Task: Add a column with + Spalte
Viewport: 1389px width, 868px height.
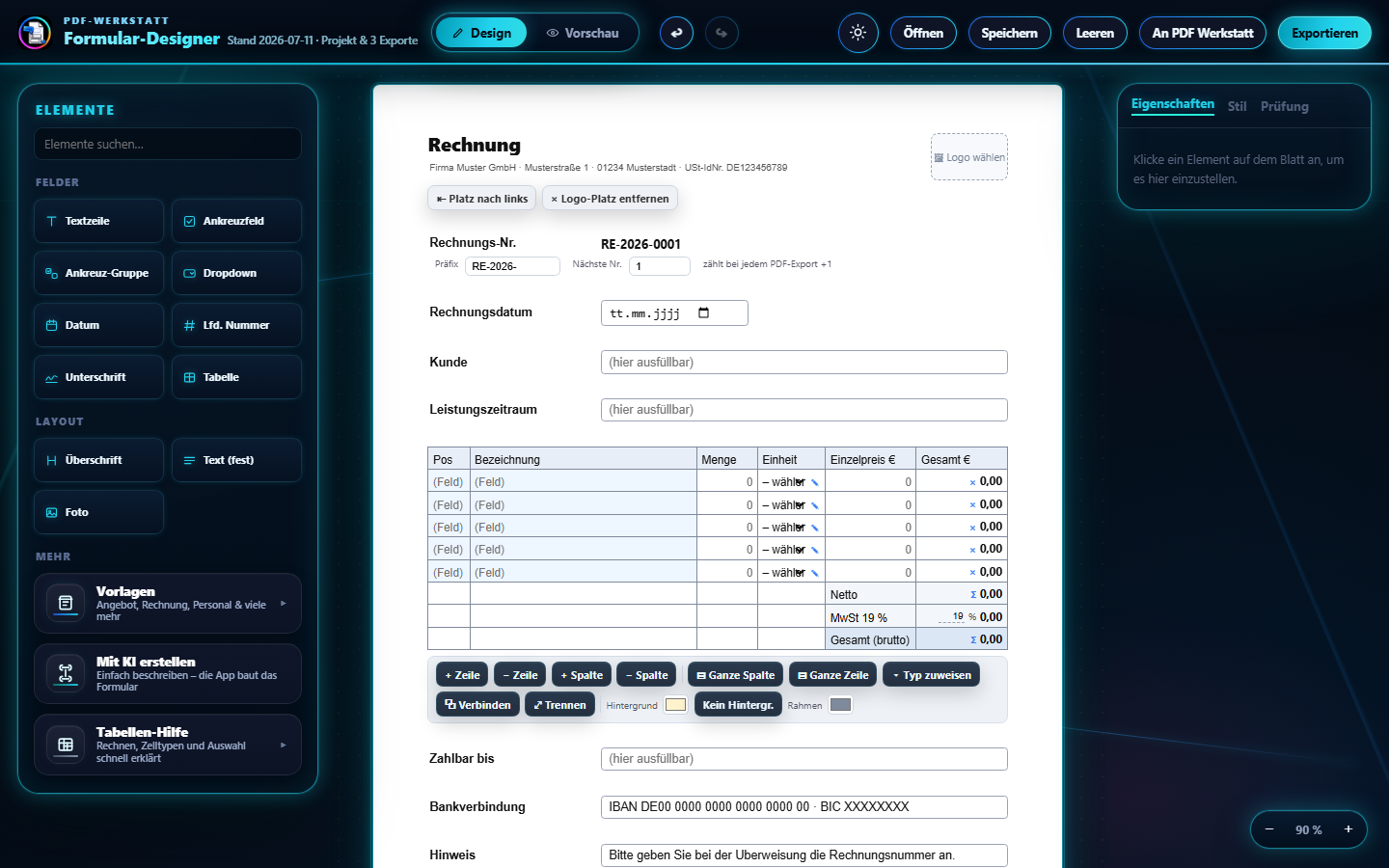Action: [582, 675]
